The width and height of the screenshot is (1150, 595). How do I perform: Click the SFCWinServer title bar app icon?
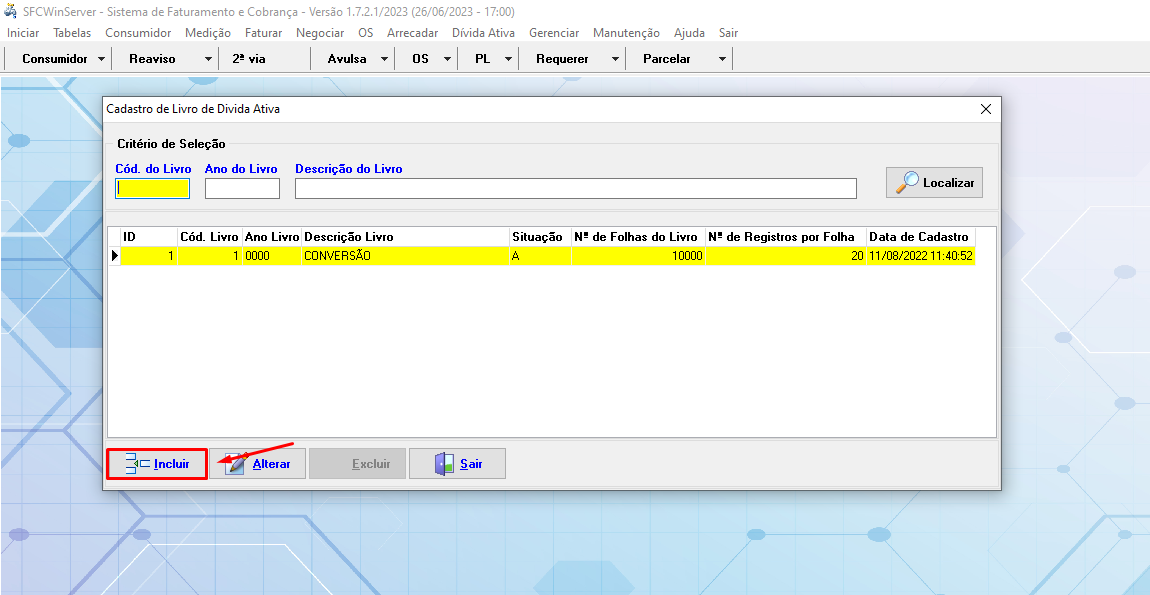tap(11, 11)
